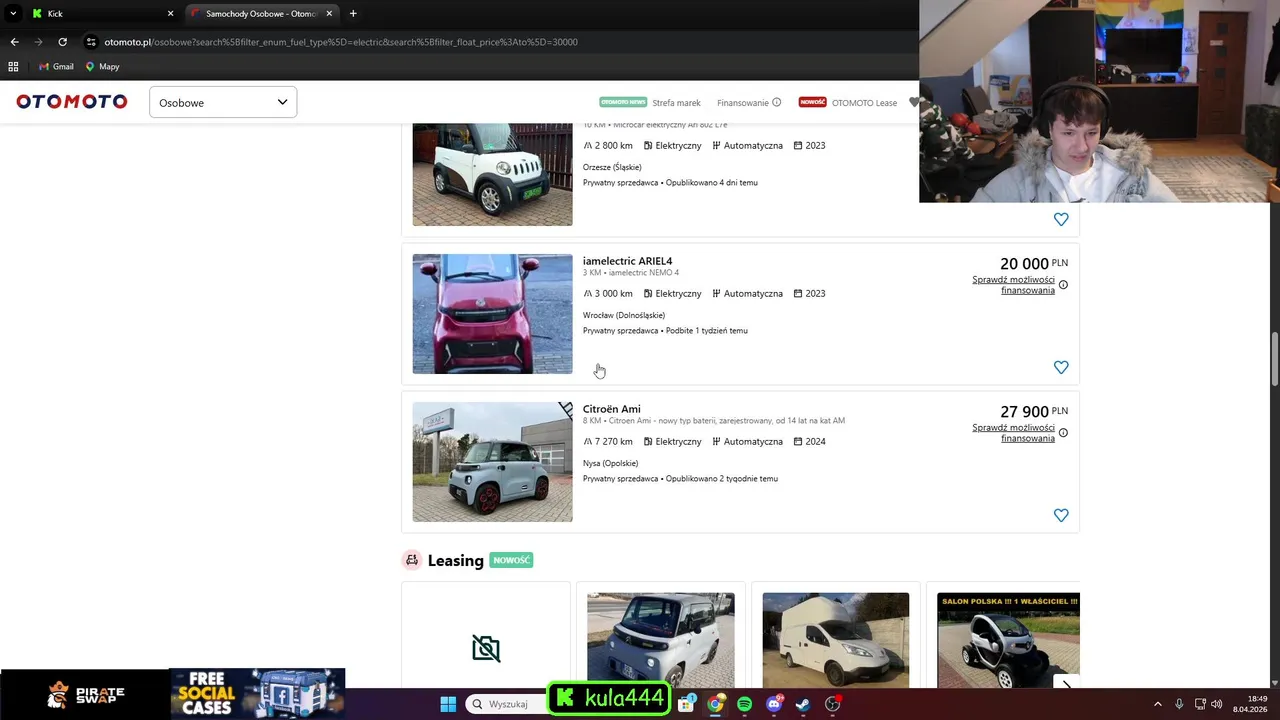This screenshot has width=1280, height=720.
Task: Open Strefa marek in header
Action: (676, 103)
